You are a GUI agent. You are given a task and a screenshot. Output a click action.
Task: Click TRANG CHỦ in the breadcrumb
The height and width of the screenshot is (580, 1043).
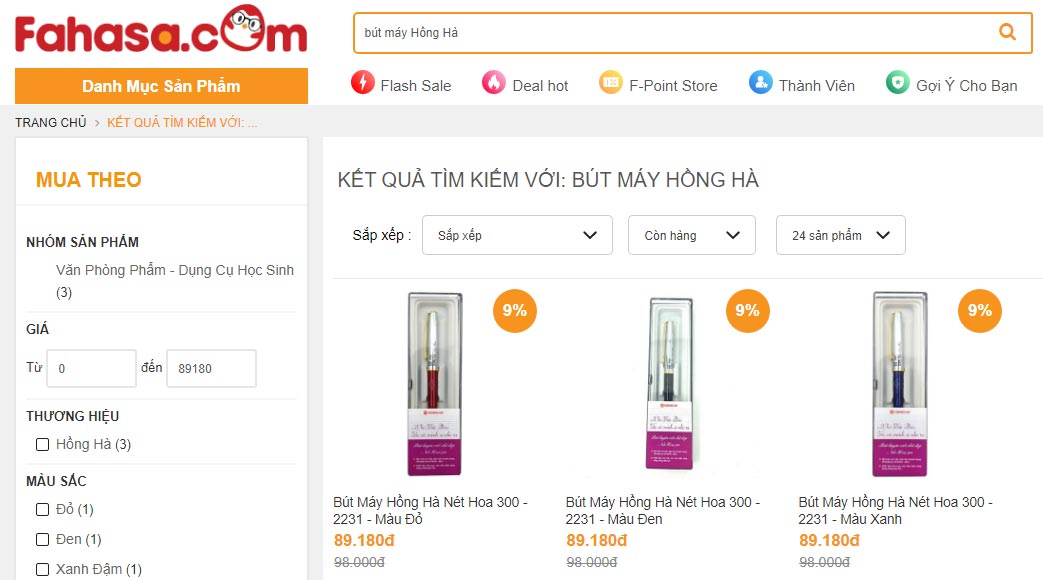50,121
